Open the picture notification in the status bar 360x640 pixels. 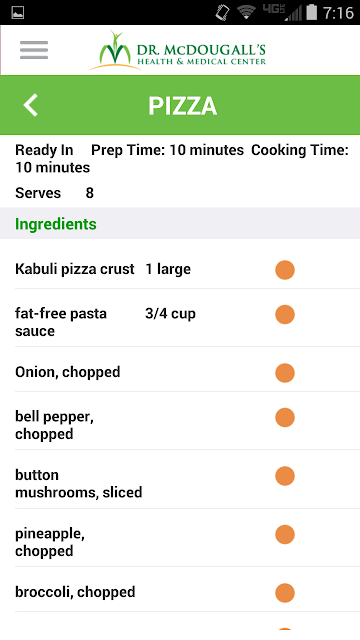[18, 13]
